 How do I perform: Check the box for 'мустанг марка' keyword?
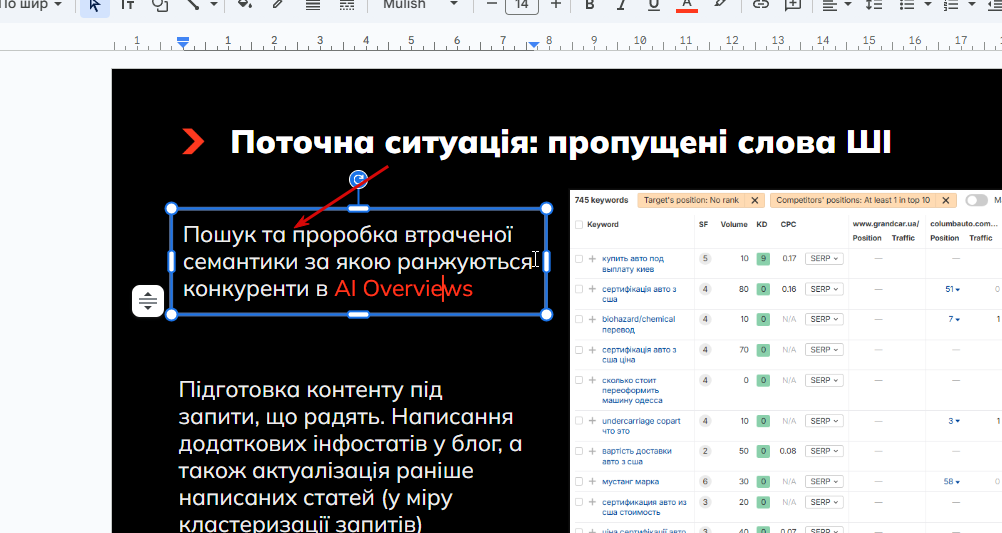[x=579, y=481]
